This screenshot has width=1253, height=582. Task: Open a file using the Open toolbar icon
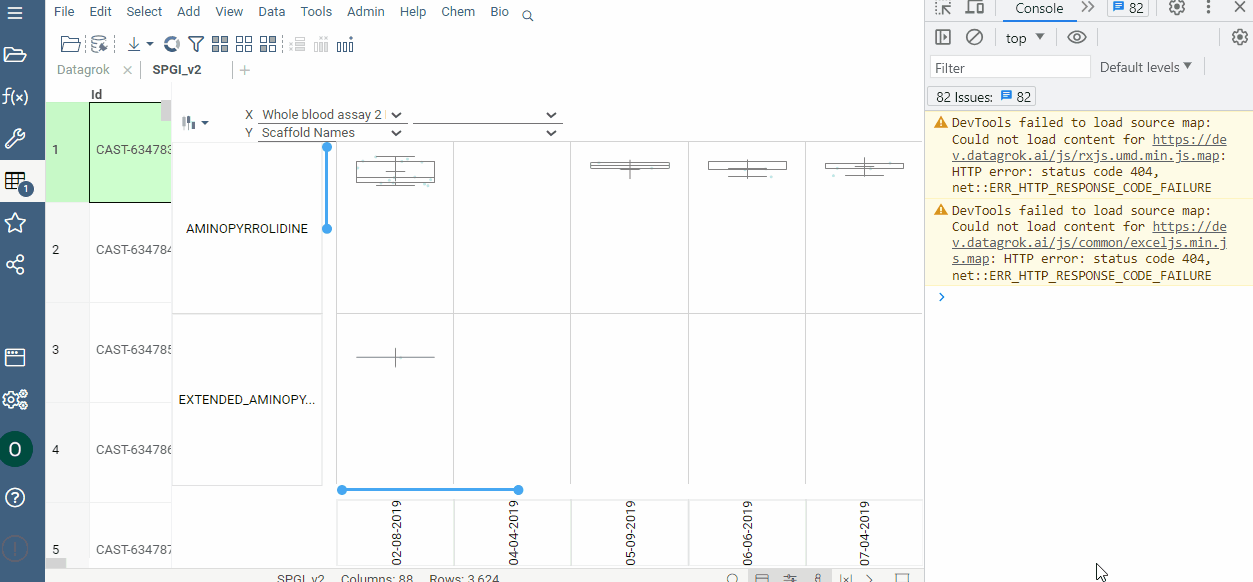70,44
